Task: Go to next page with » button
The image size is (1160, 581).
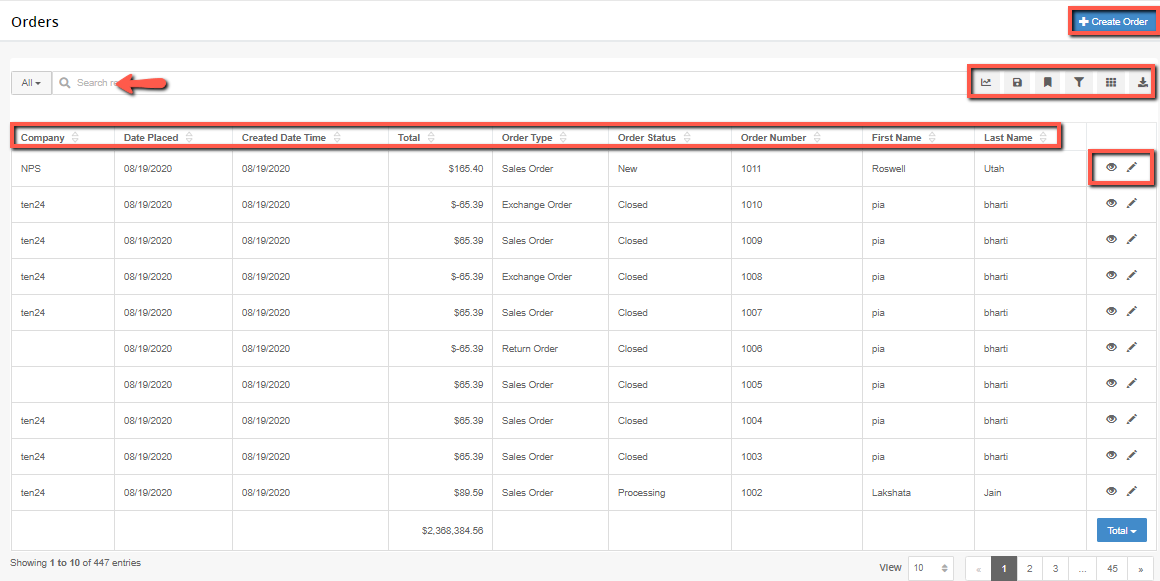Action: click(x=1140, y=568)
